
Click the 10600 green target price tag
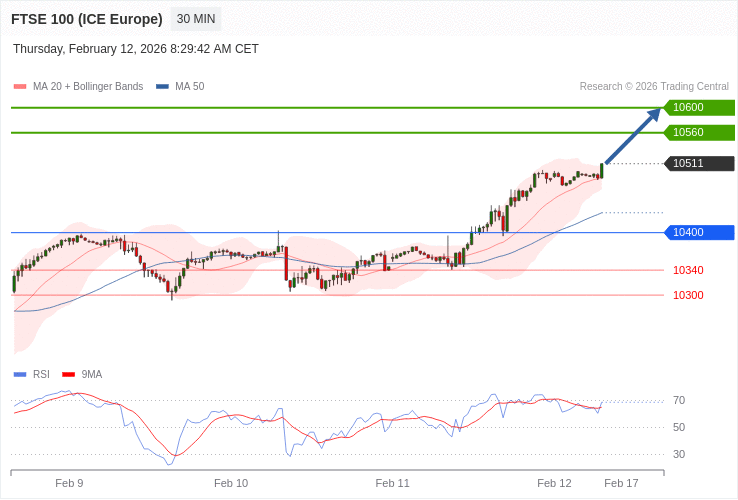699,108
